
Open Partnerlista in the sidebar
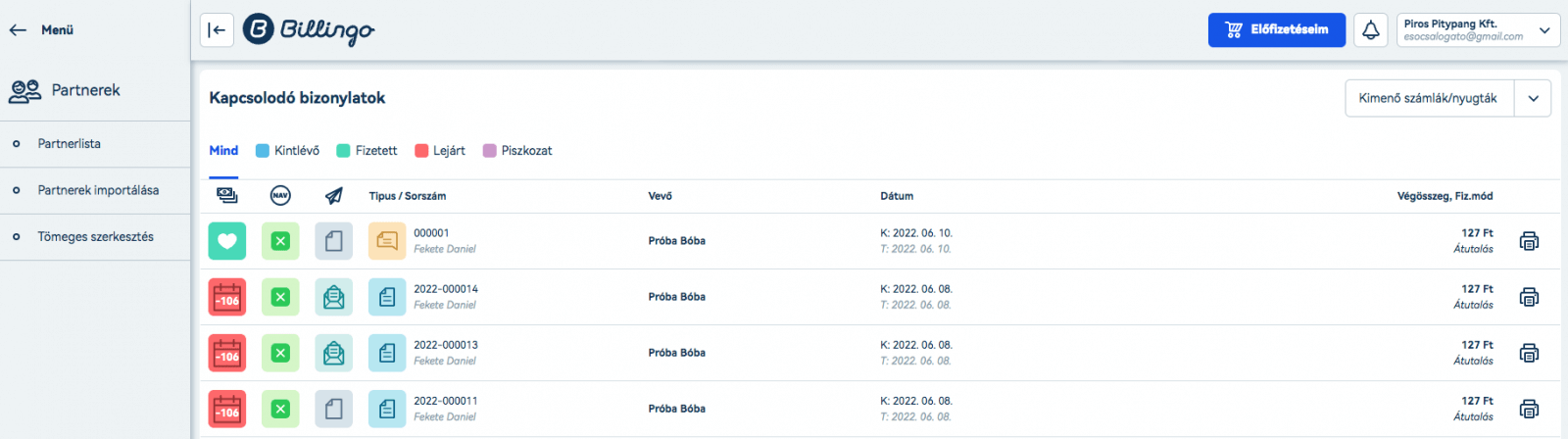click(x=69, y=144)
